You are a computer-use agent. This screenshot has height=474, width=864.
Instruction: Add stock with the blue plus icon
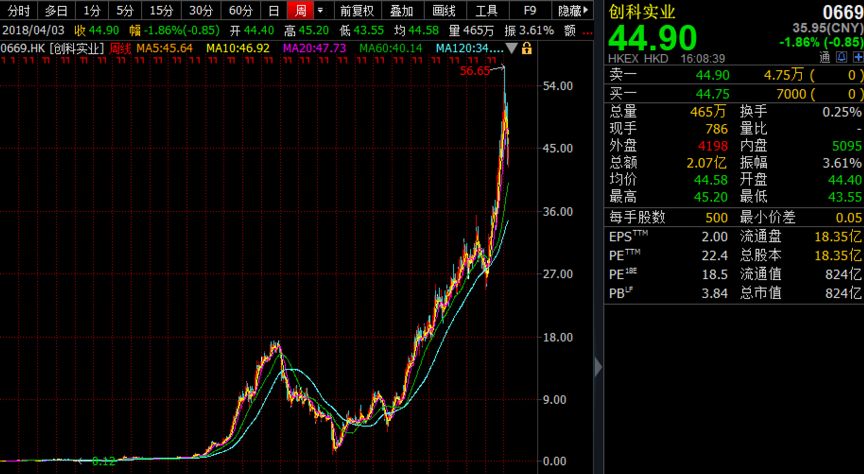pos(858,57)
